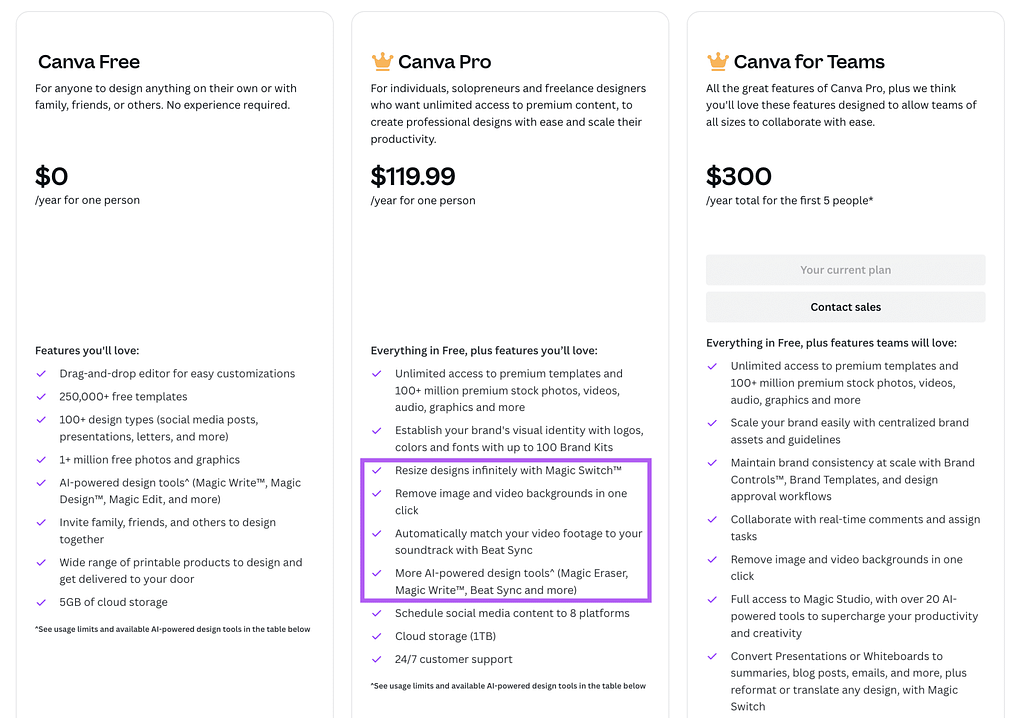Click checkmark beside Schedule social media content

click(x=376, y=613)
